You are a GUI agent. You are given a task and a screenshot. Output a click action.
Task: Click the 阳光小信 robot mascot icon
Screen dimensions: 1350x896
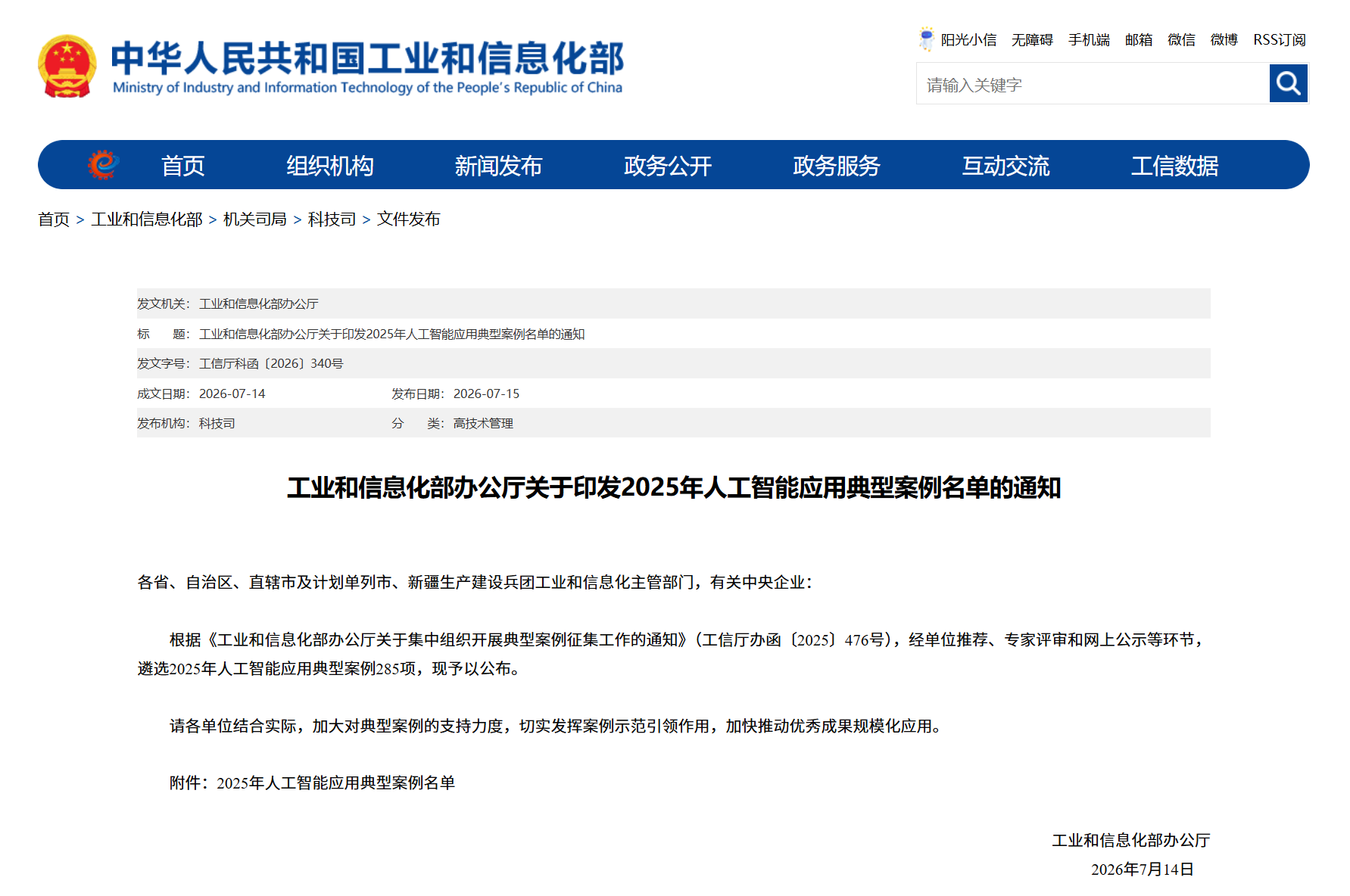click(926, 39)
